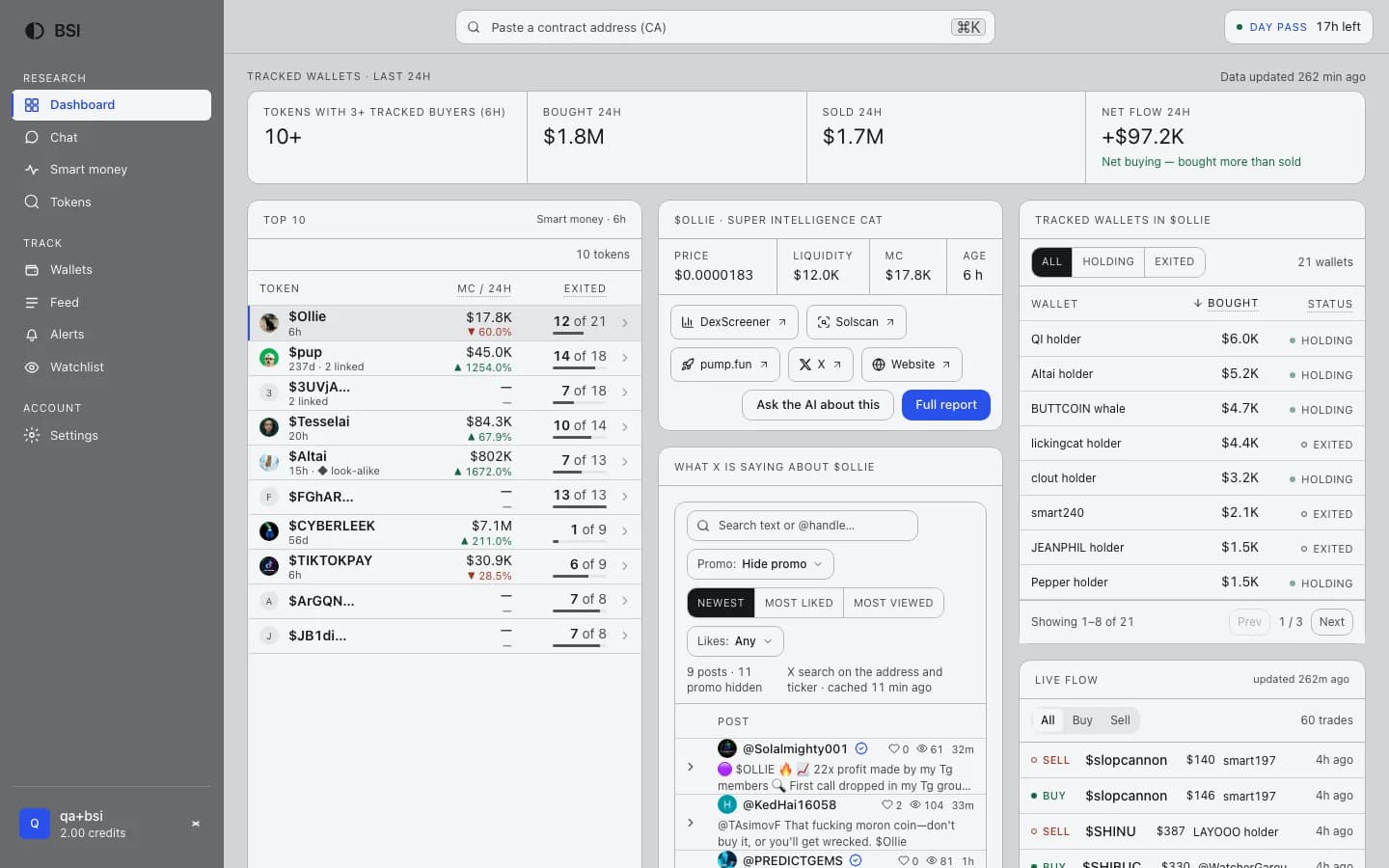Click the $Ollie exited progress bar
This screenshot has height=868, width=1389.
[580, 334]
